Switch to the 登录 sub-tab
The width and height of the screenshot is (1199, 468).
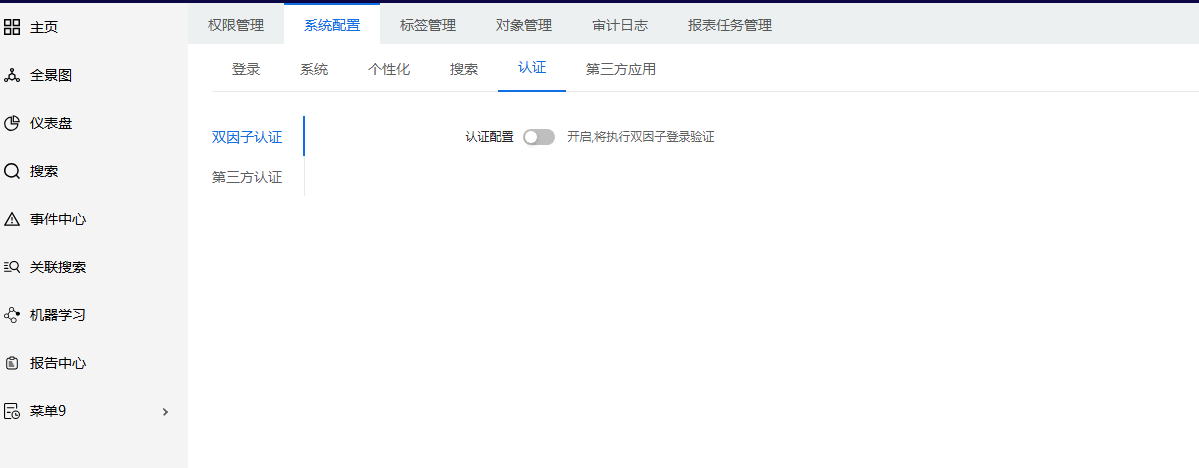point(246,69)
